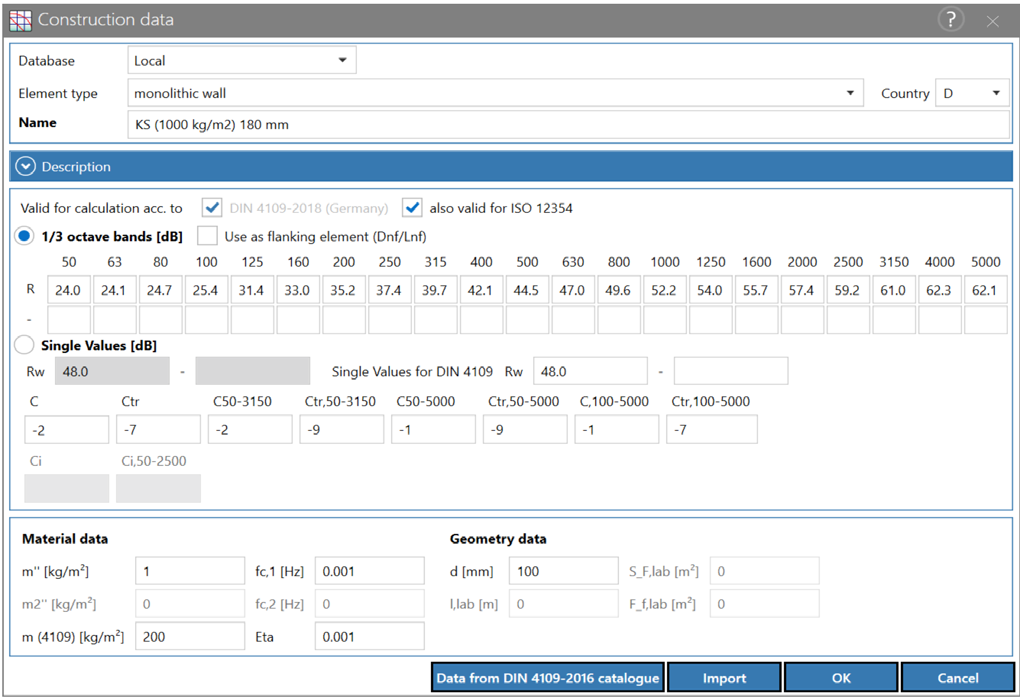The image size is (1020, 698).
Task: Click the R value for 315 Hz
Action: 435,290
